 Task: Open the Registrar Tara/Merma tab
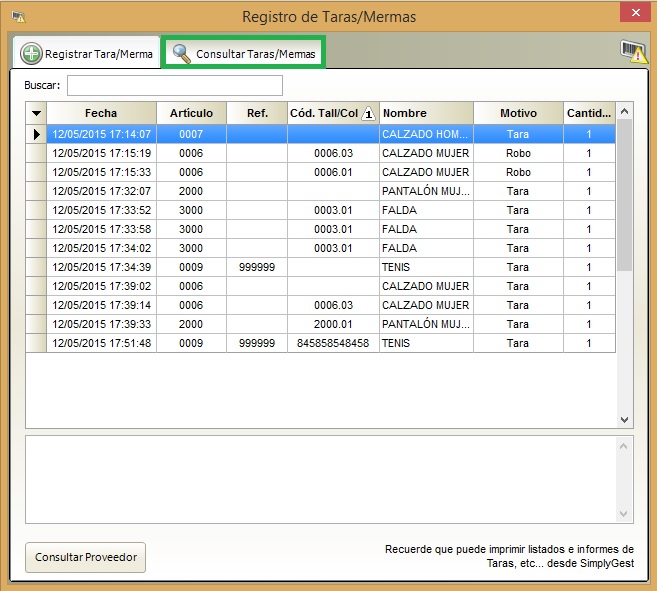point(87,53)
